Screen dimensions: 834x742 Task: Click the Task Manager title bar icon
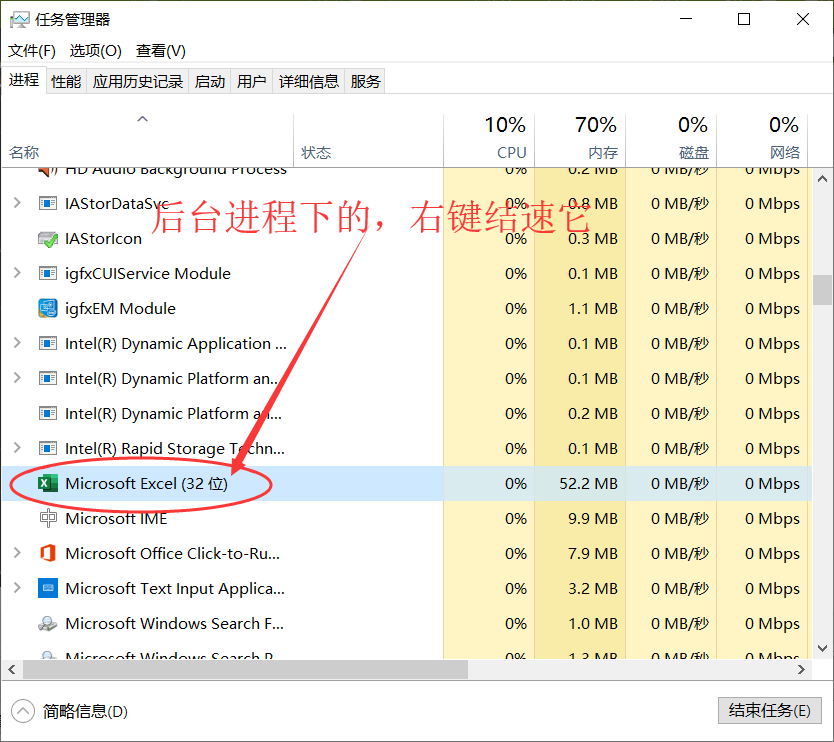(20, 20)
